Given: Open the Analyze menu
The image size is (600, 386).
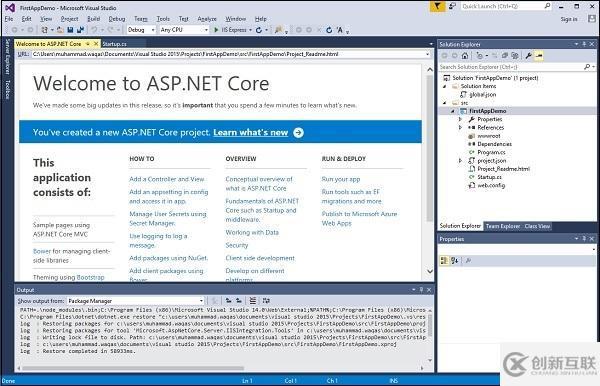Looking at the screenshot, I should point(207,19).
